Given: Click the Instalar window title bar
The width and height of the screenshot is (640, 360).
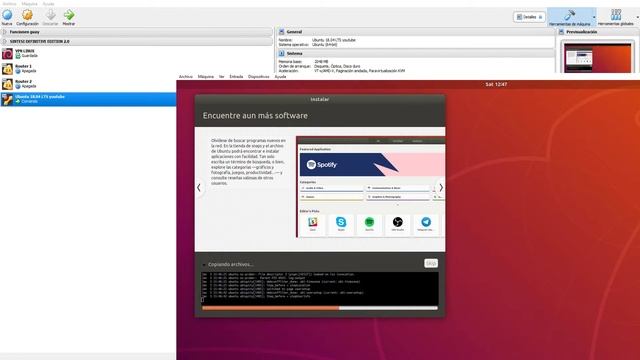Looking at the screenshot, I should coord(320,99).
